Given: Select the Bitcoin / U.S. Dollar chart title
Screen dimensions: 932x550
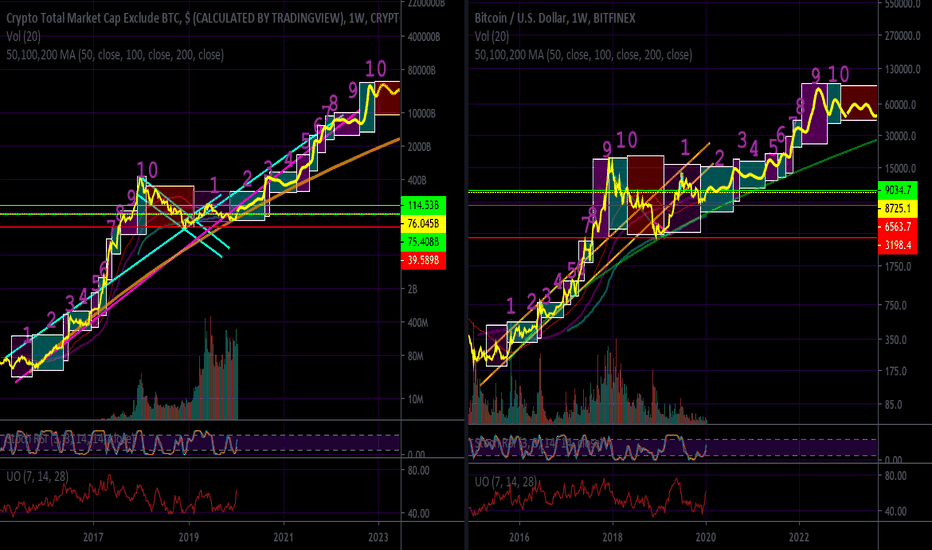Looking at the screenshot, I should pyautogui.click(x=555, y=18).
